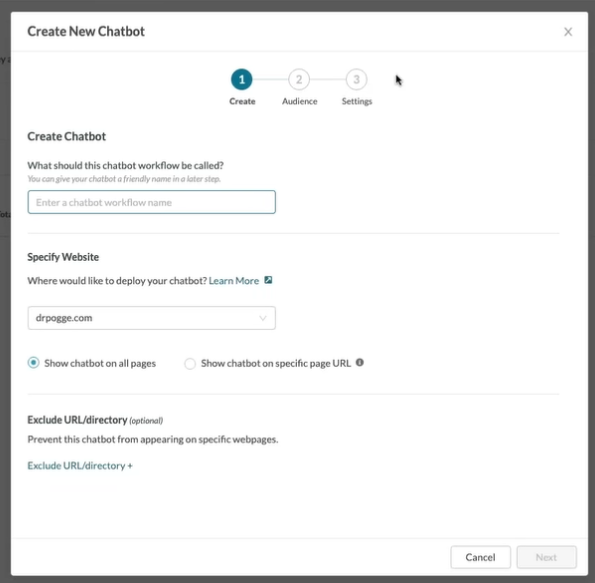Click the Settings step label
The height and width of the screenshot is (583, 595).
tap(357, 101)
